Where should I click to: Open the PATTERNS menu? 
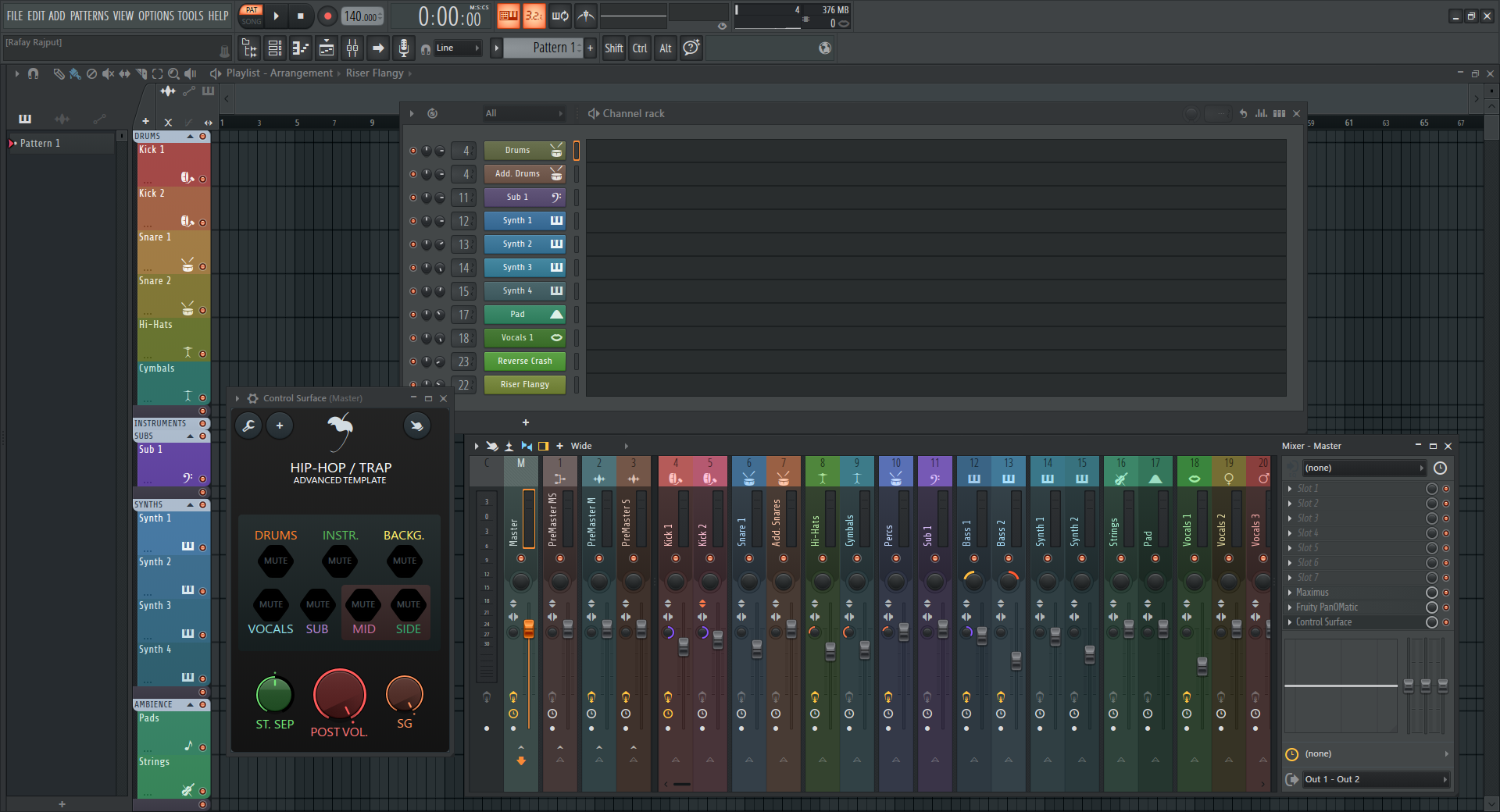tap(91, 16)
